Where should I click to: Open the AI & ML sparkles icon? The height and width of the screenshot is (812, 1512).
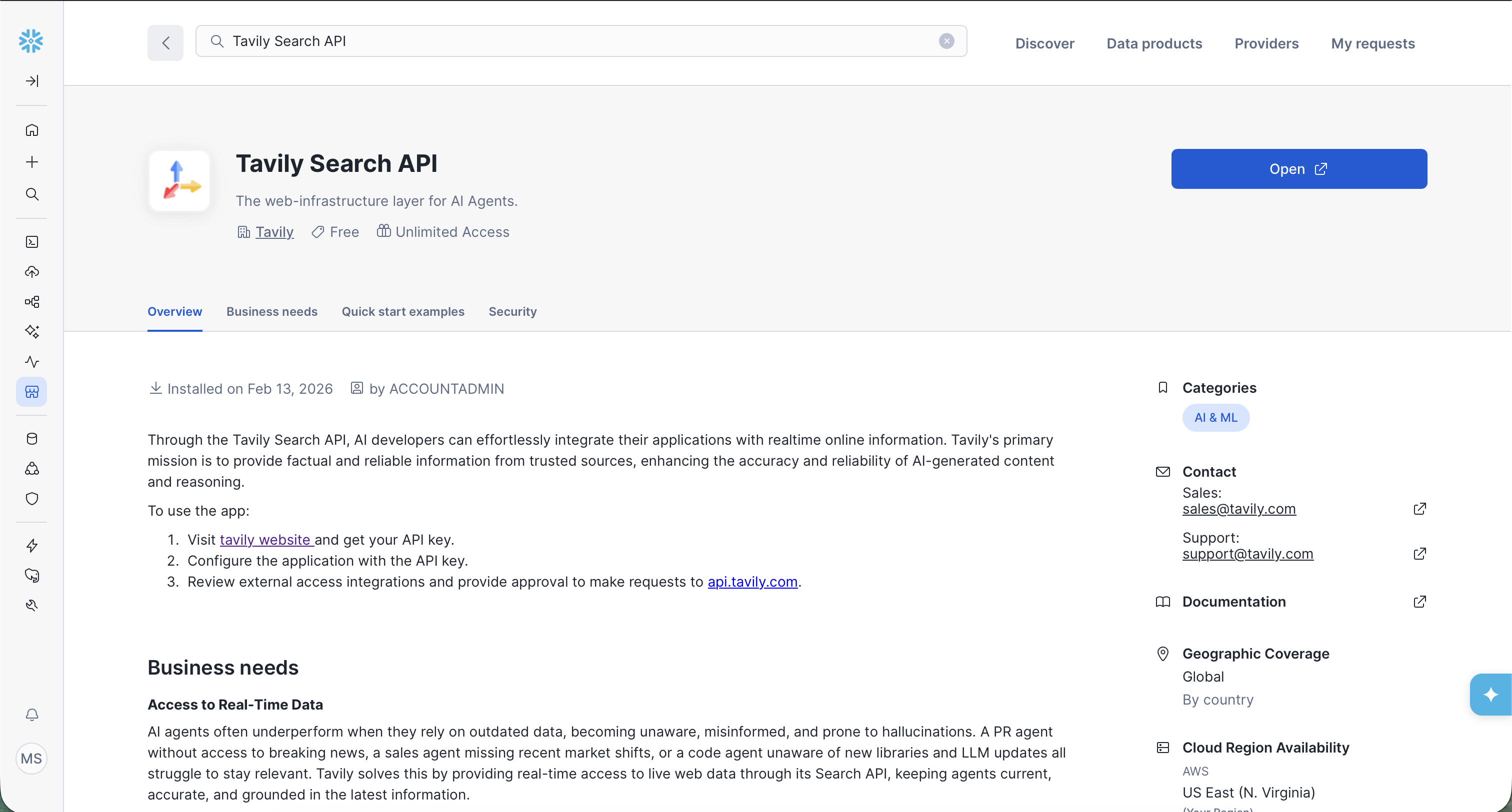[31, 331]
